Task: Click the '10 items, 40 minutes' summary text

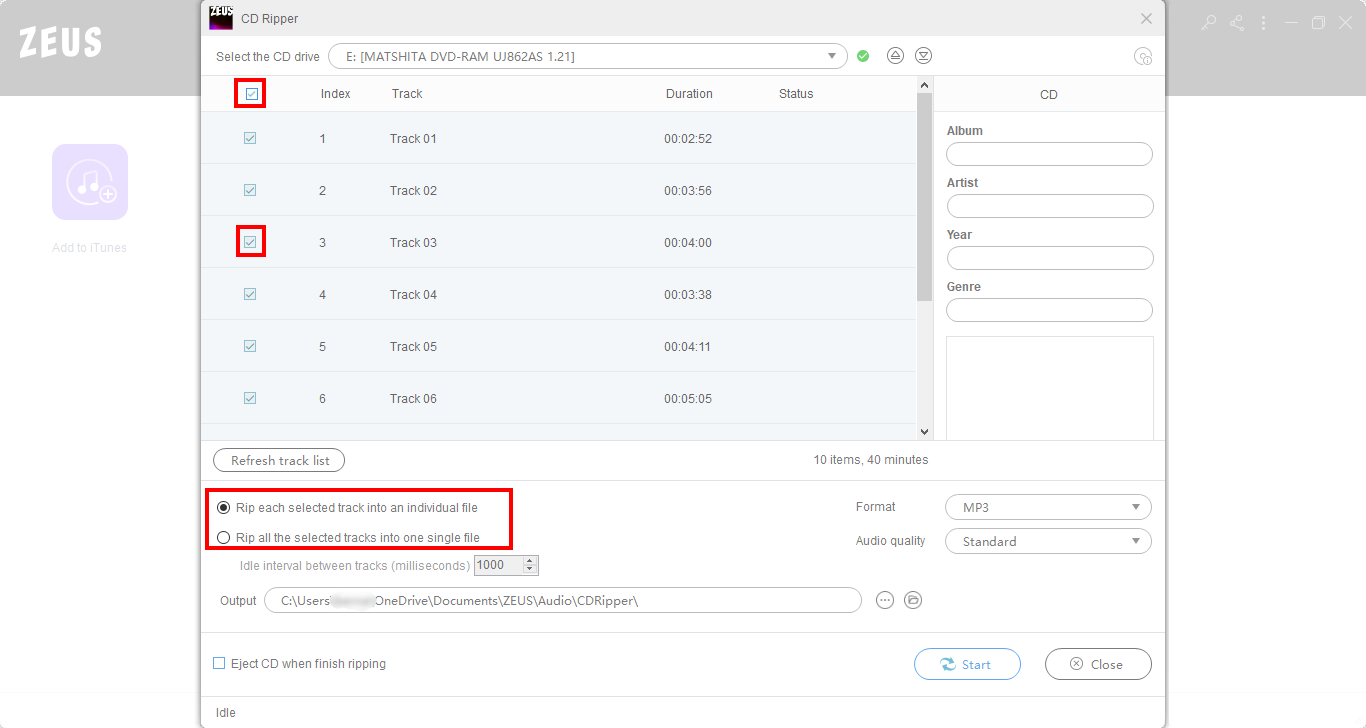Action: click(871, 460)
